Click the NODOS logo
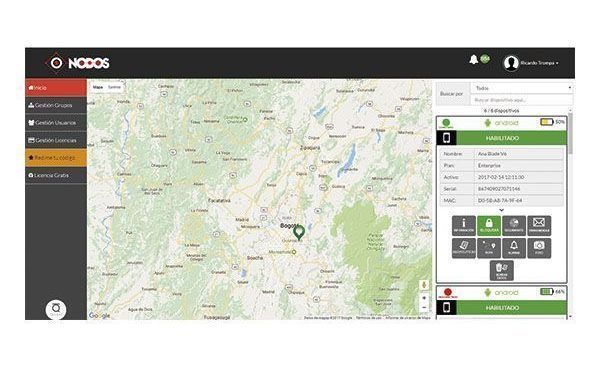This screenshot has width=600, height=375. point(78,62)
